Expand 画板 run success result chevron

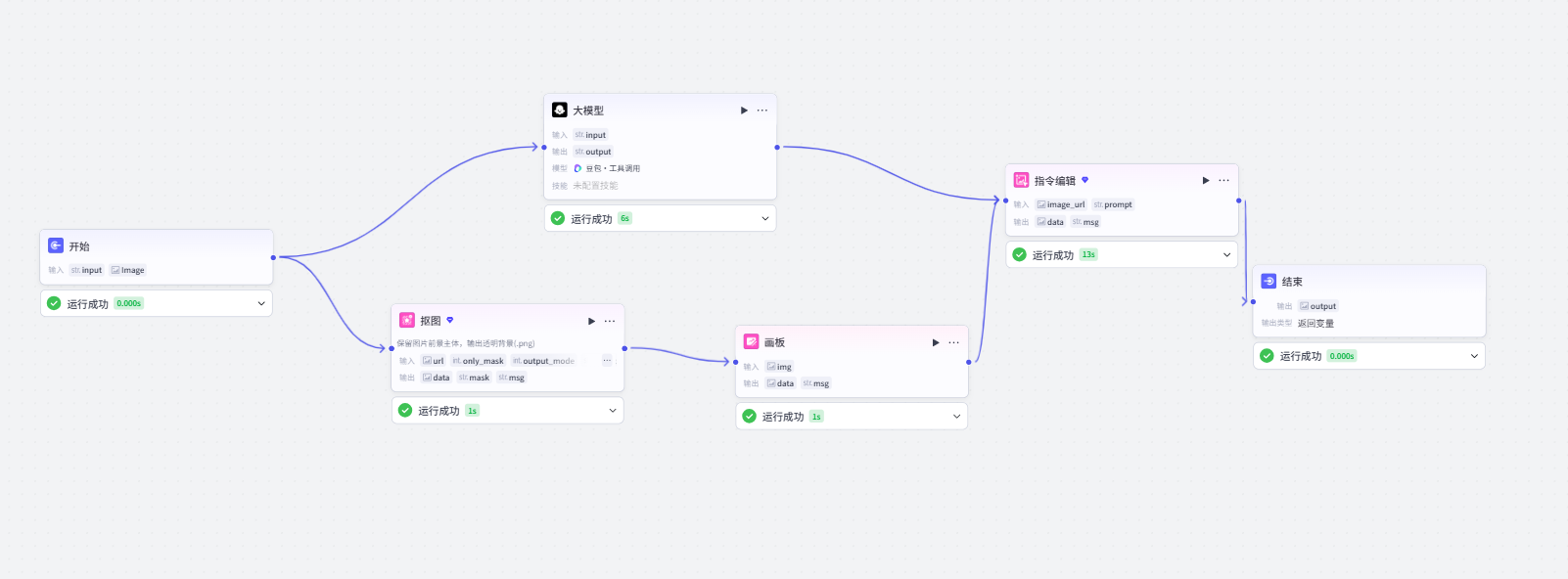click(x=957, y=416)
